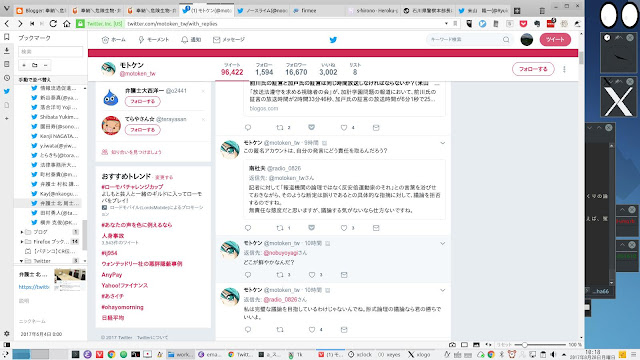The width and height of the screenshot is (640, 360).
Task: Open the 通知 notifications item
Action: [191, 40]
